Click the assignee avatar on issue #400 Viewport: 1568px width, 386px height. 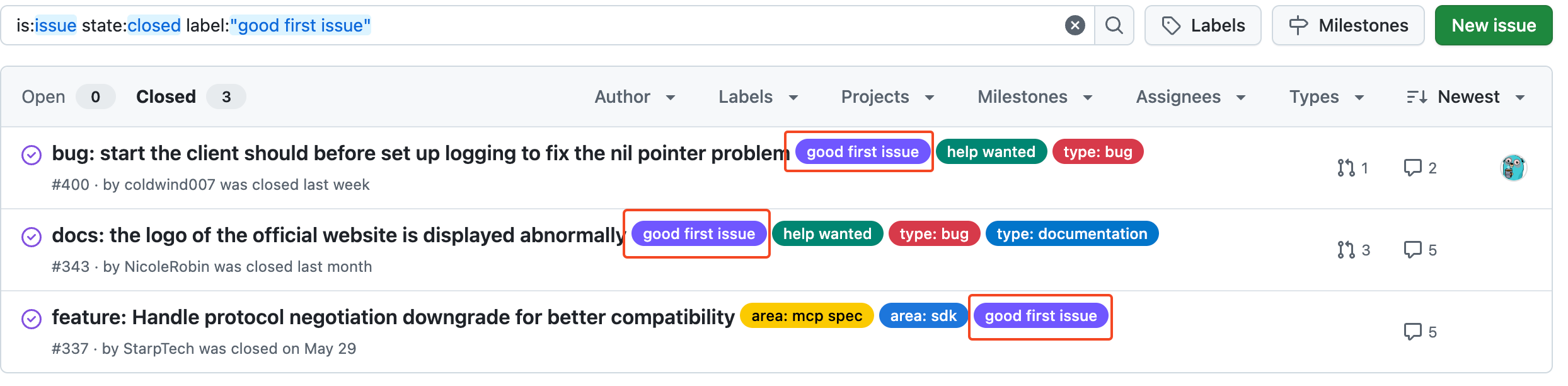(x=1513, y=168)
